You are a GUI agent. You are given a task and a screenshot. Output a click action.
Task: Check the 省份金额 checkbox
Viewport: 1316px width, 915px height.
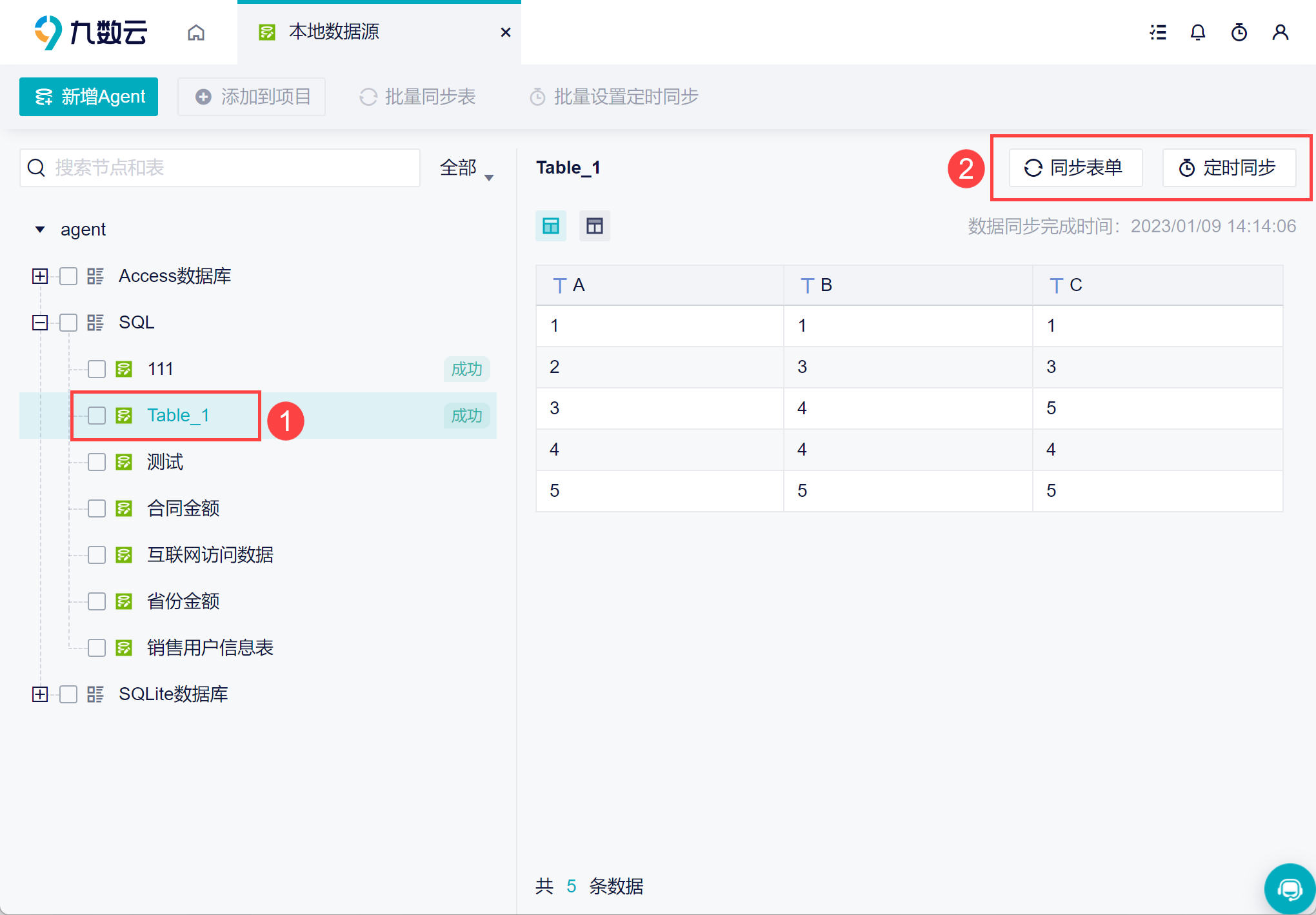pos(97,601)
